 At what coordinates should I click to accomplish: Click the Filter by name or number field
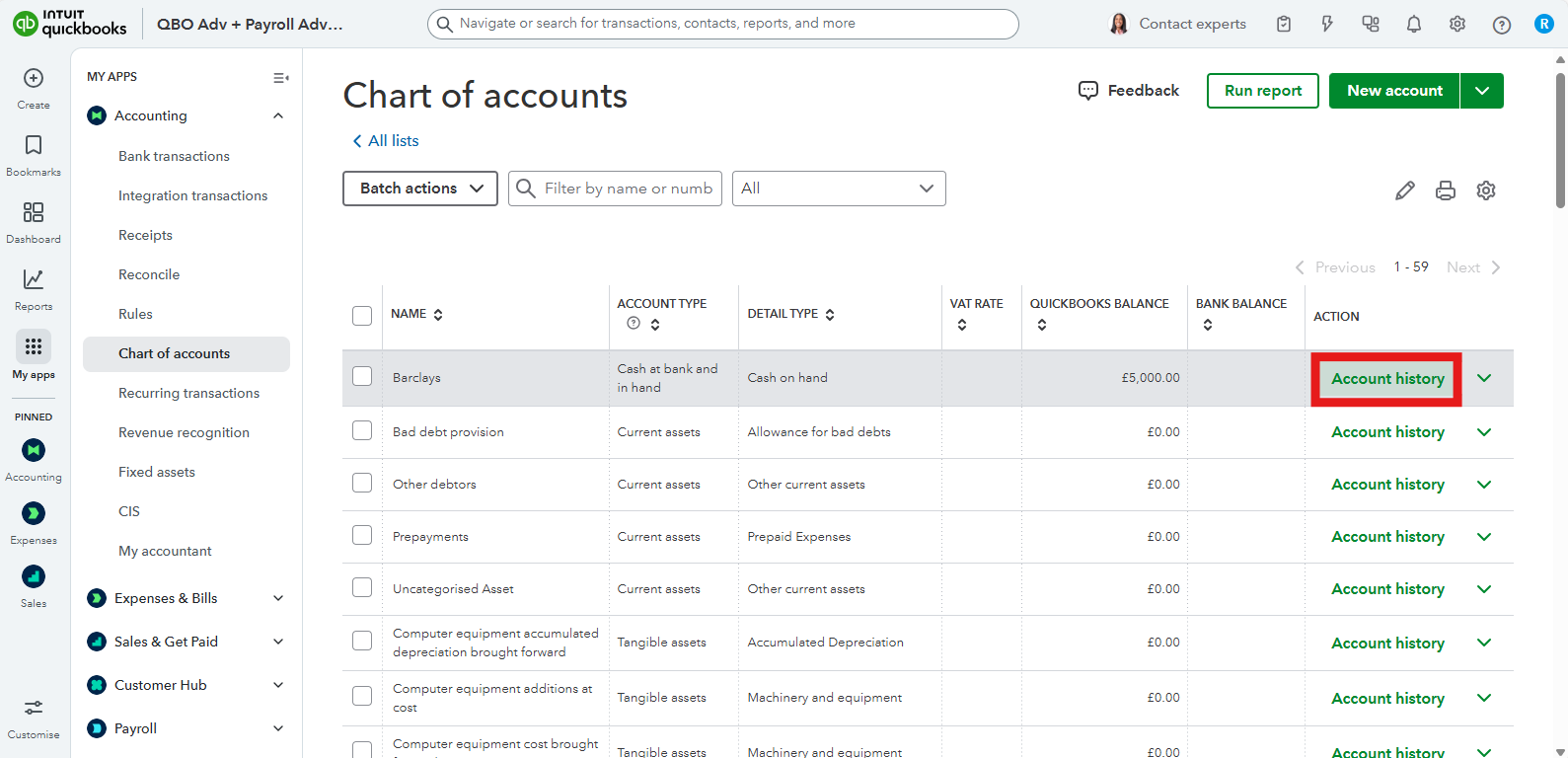(627, 189)
